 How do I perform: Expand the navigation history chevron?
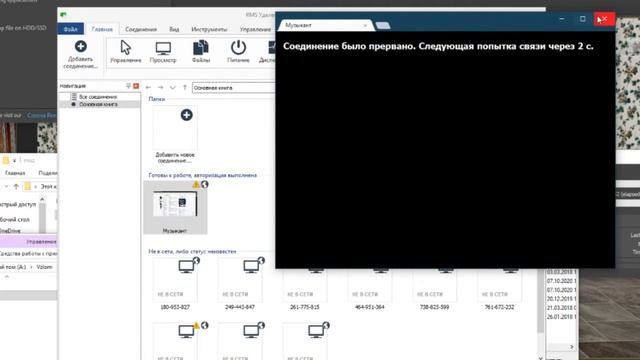pos(173,88)
